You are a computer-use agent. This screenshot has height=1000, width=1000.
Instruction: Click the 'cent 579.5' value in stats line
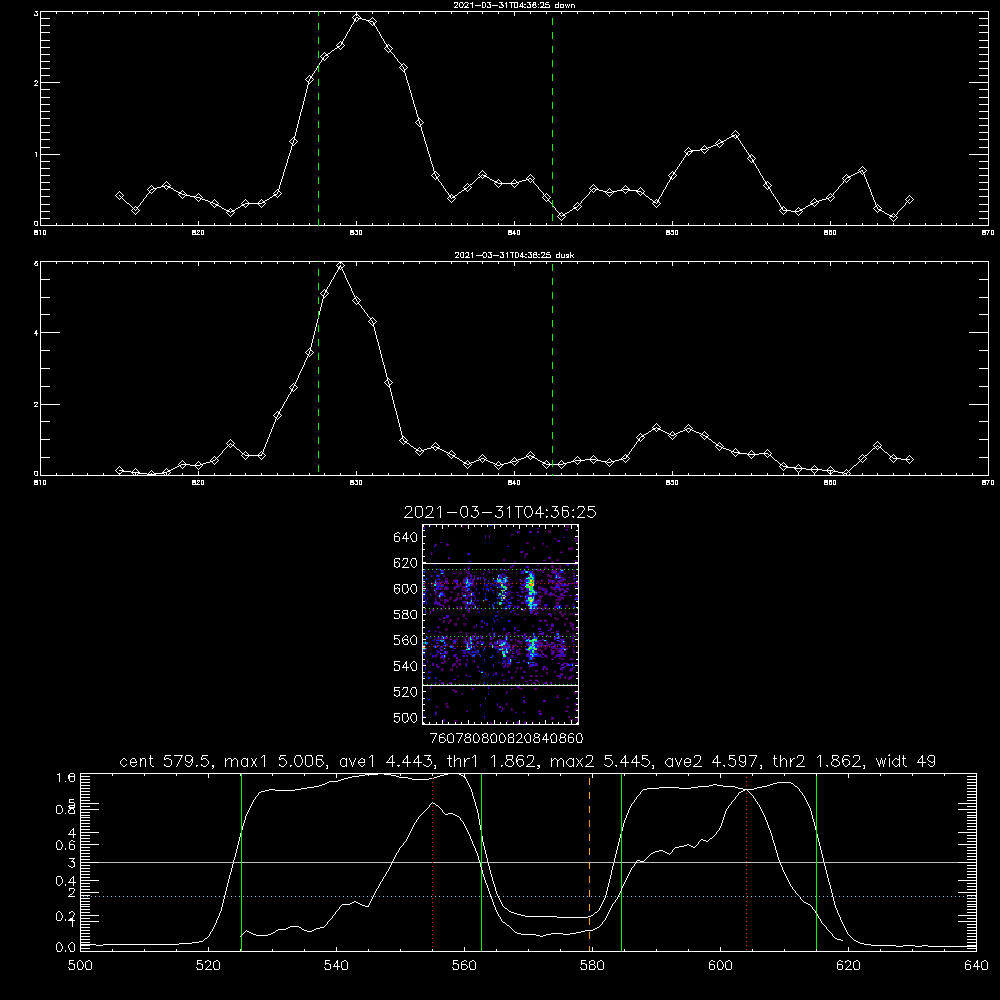coord(165,761)
